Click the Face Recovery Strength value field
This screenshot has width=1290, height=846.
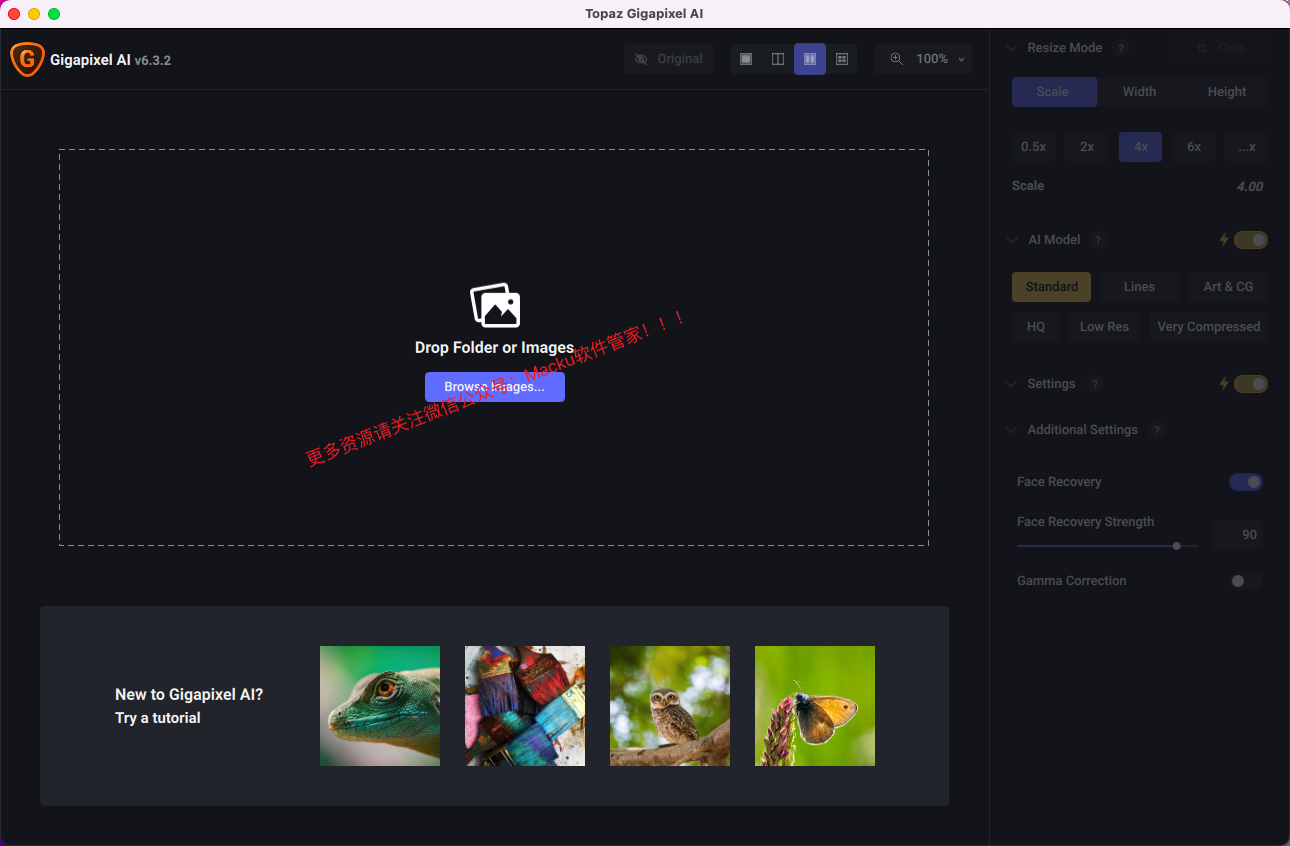coord(1238,535)
